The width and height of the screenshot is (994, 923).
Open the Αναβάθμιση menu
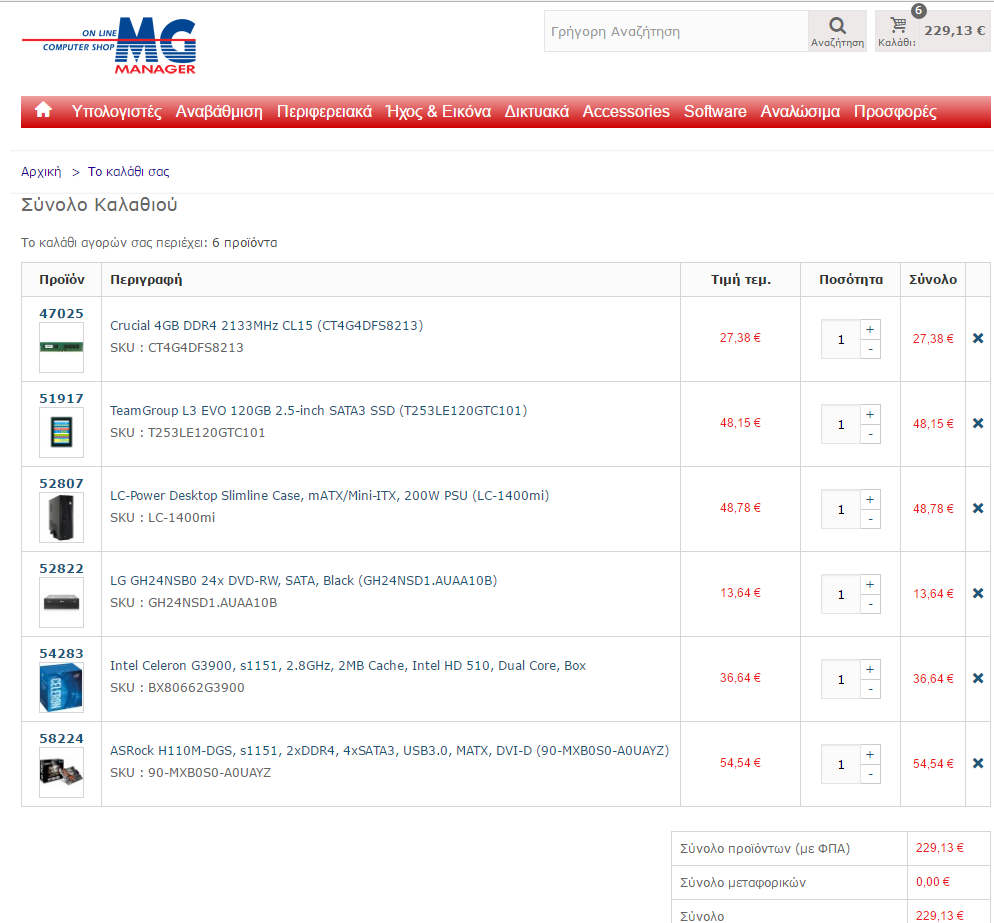pos(219,112)
